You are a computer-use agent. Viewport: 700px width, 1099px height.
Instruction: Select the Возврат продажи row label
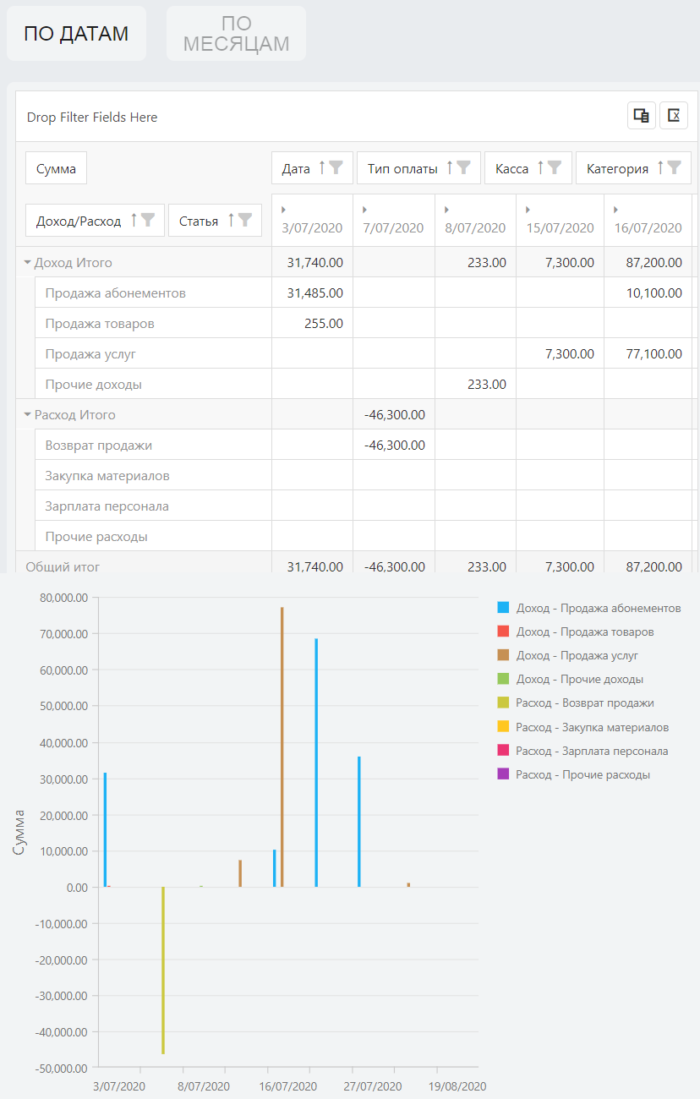[98, 445]
